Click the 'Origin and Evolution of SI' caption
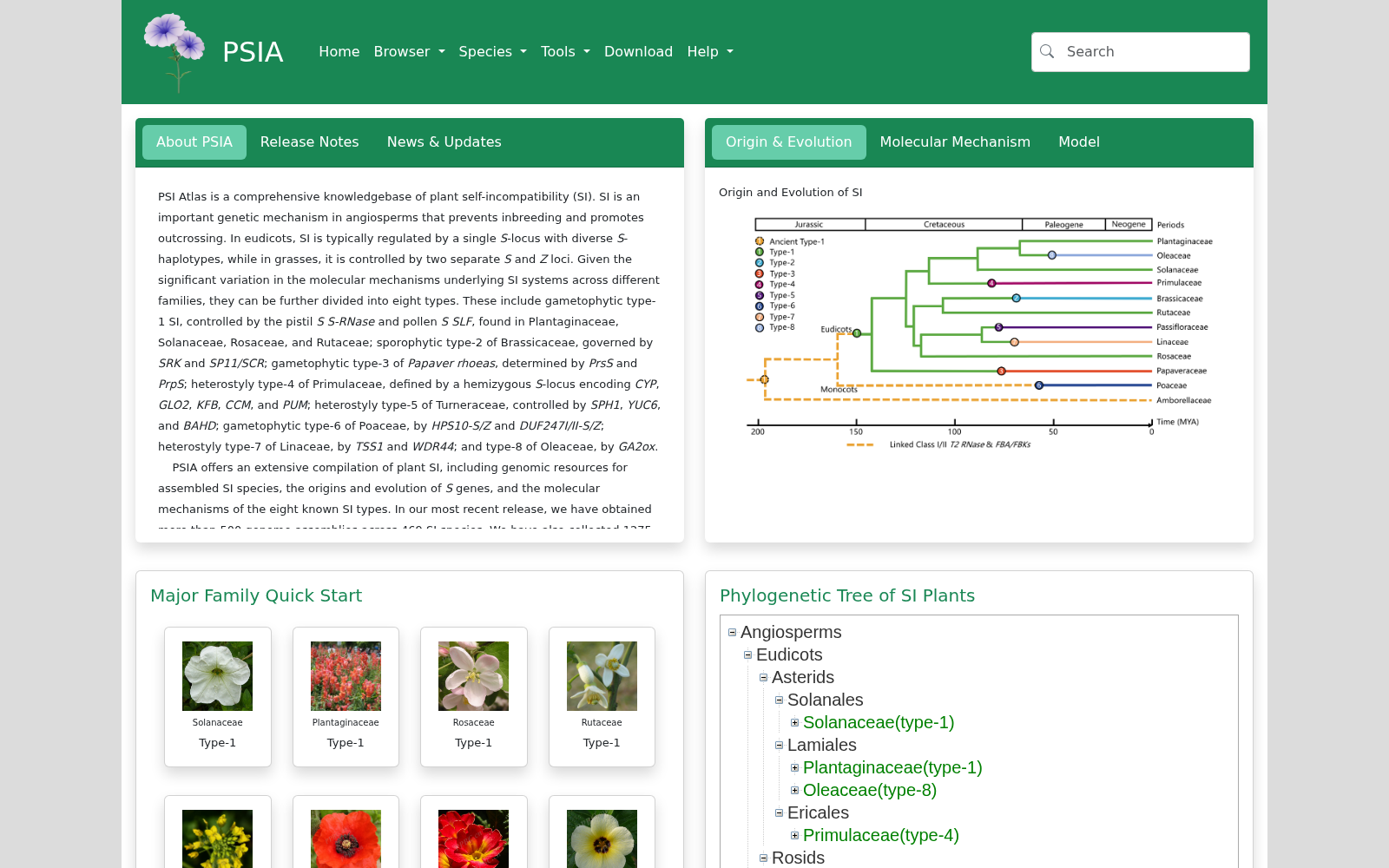This screenshot has height=868, width=1389. point(791,193)
